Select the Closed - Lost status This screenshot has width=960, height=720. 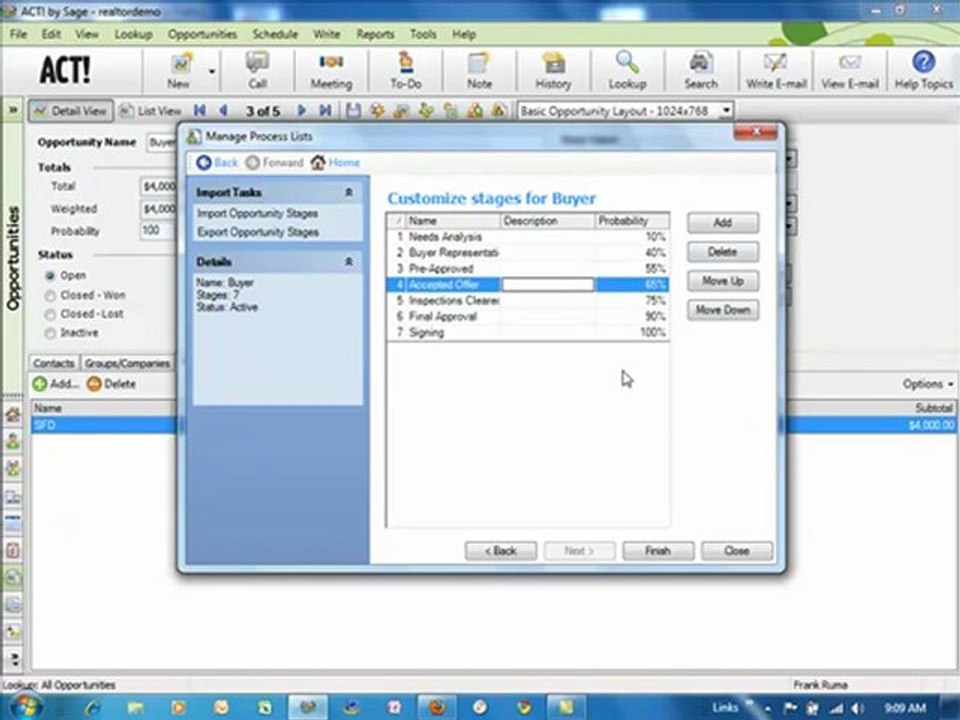pyautogui.click(x=51, y=315)
